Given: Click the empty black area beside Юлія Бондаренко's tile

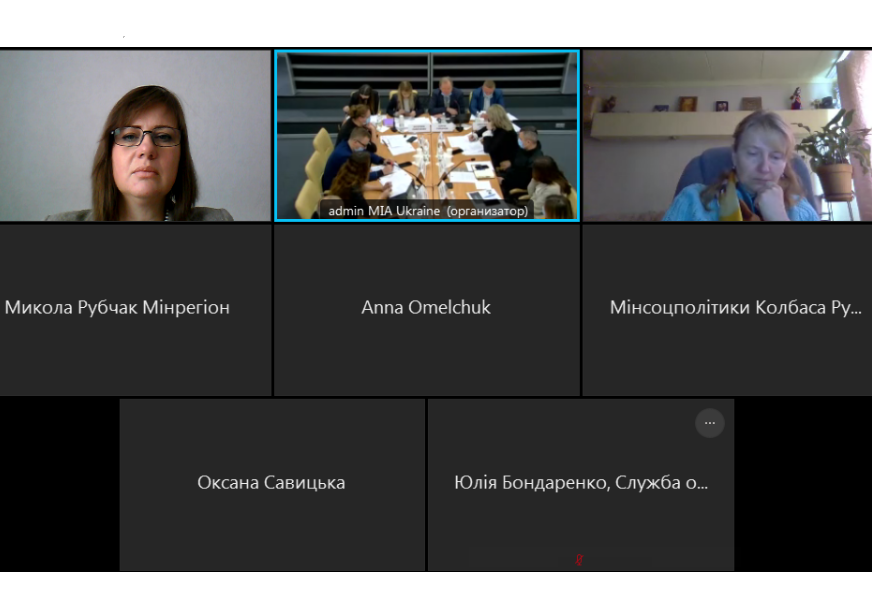Looking at the screenshot, I should 803,485.
